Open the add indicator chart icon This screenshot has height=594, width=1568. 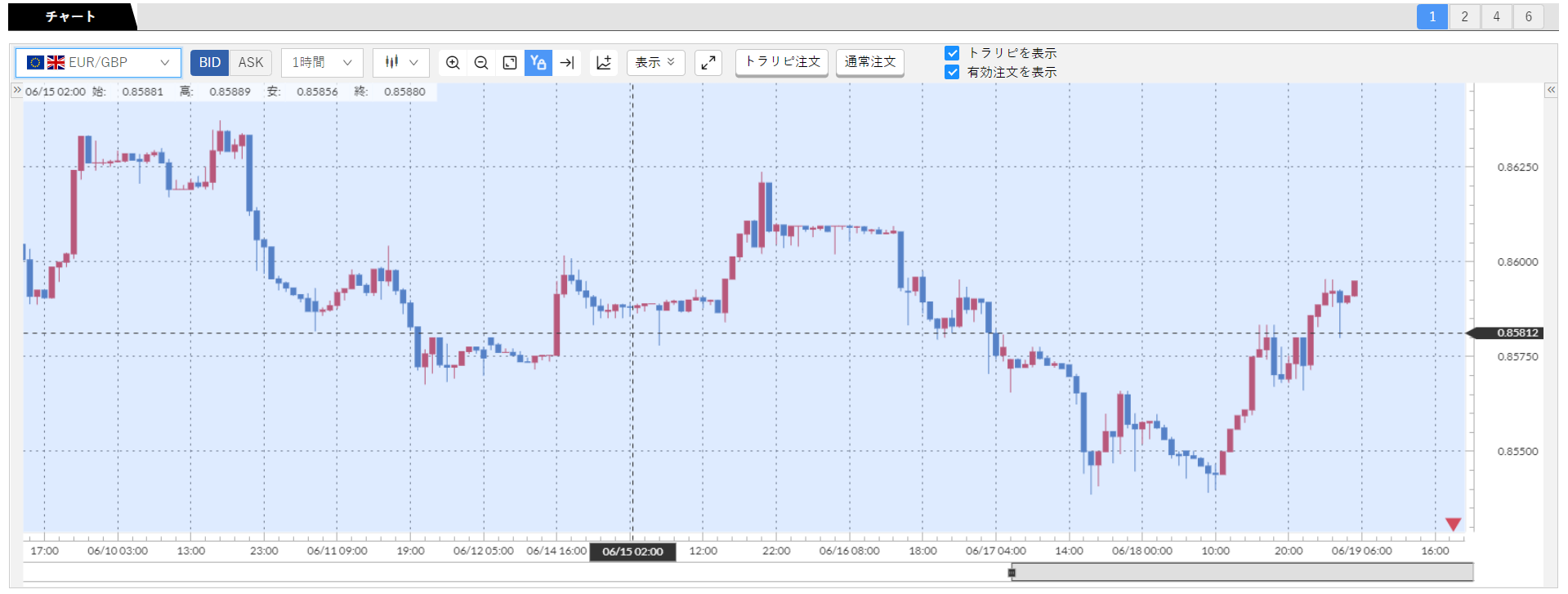pos(604,62)
